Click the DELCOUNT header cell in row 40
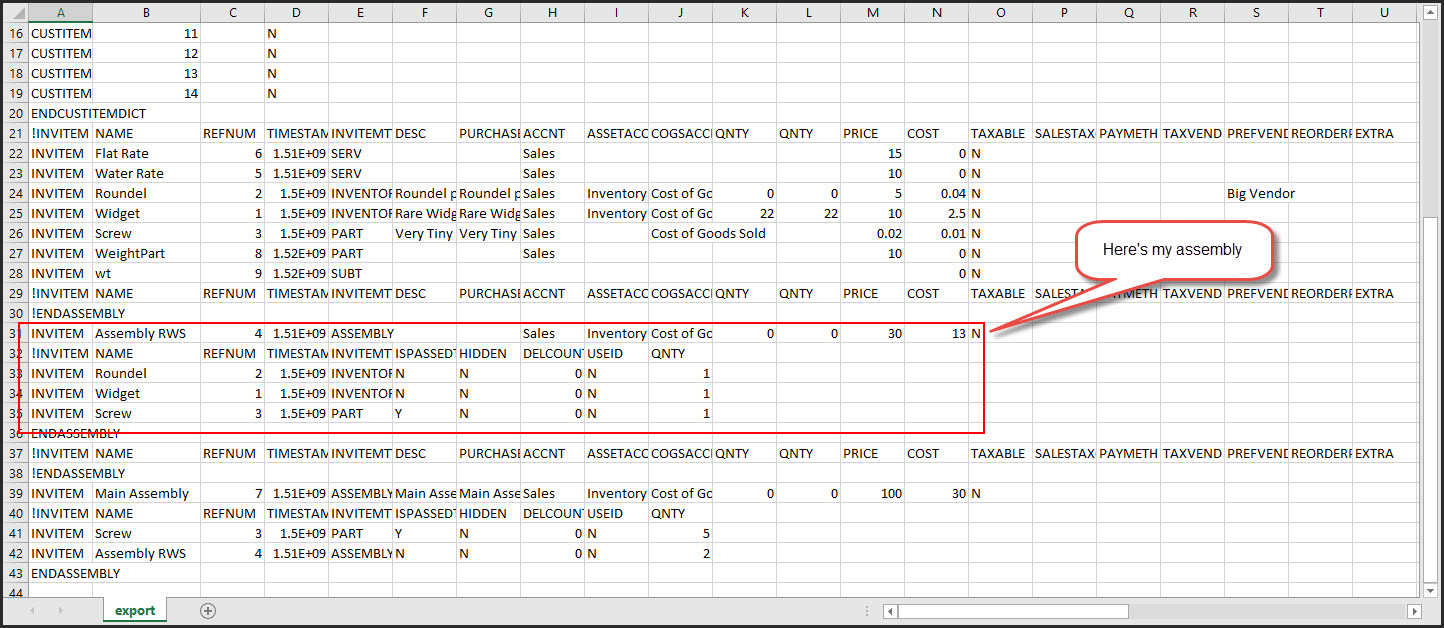1444x628 pixels. click(552, 513)
